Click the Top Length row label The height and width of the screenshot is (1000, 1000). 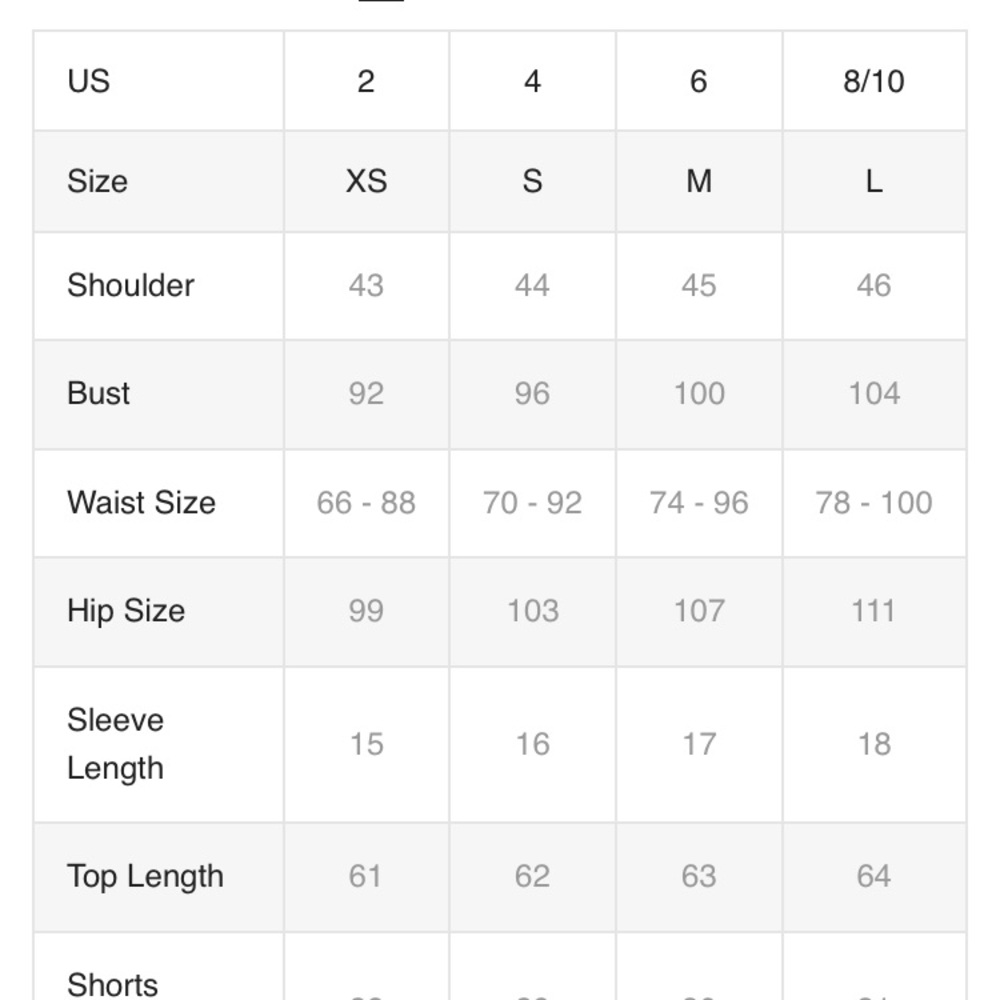tap(145, 876)
